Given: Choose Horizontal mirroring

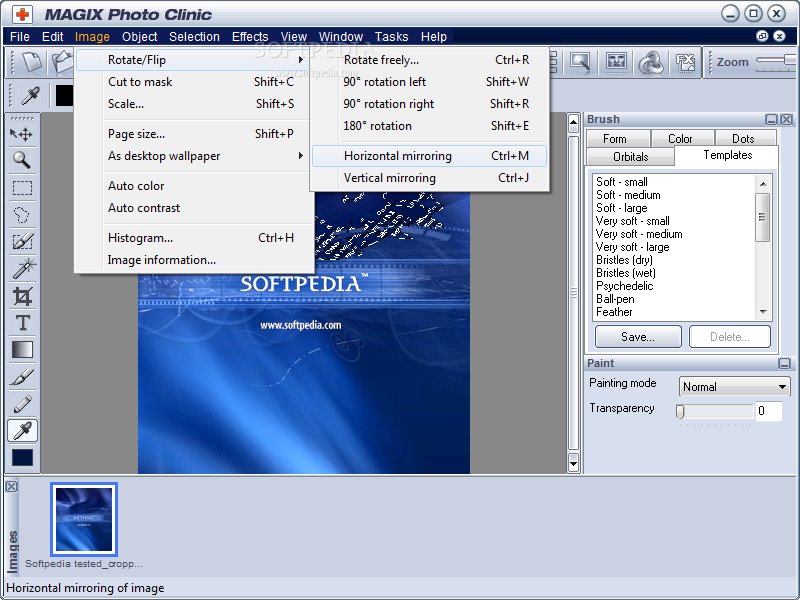Looking at the screenshot, I should point(429,156).
